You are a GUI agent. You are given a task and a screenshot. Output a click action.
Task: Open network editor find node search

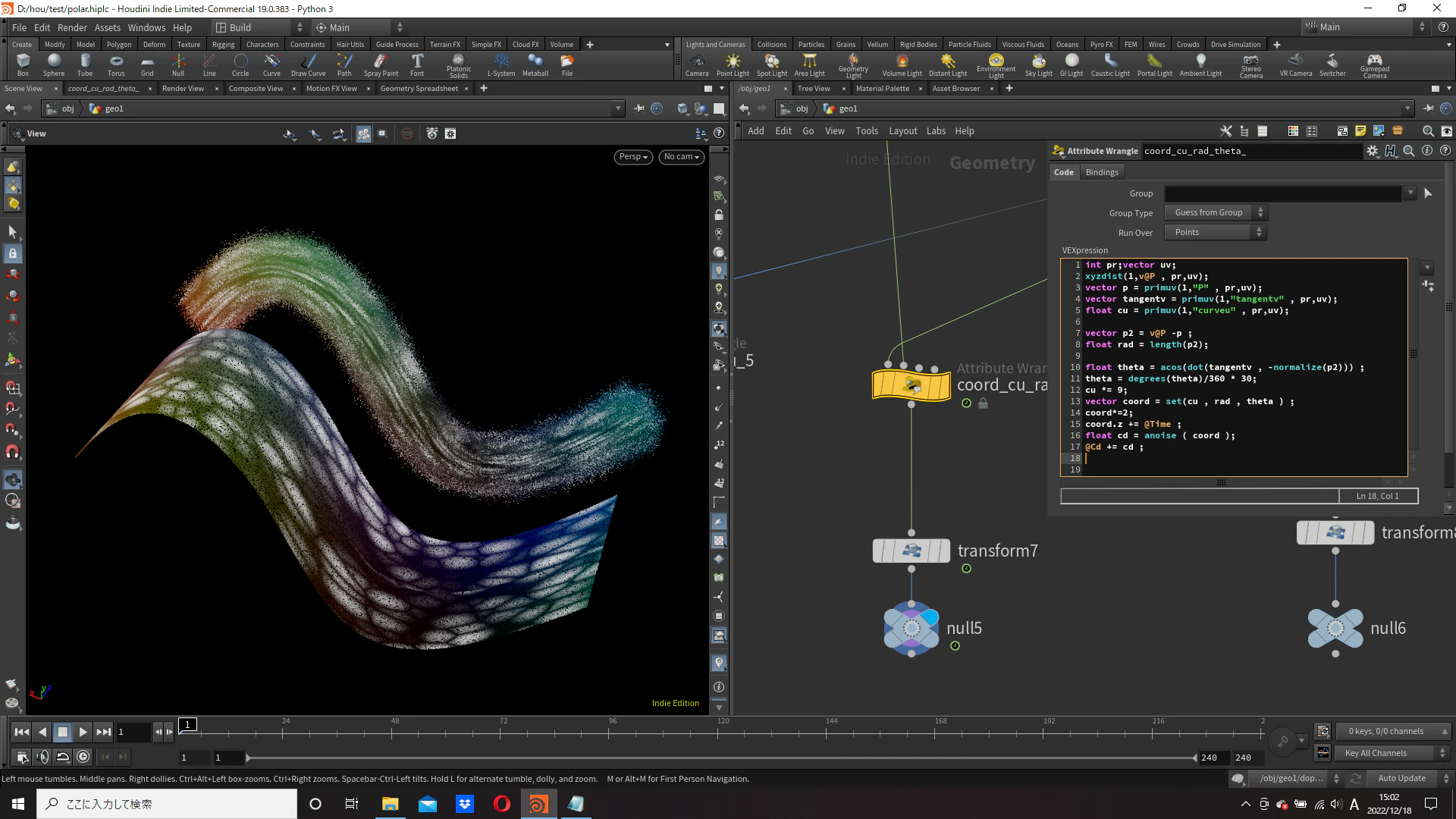coord(1428,131)
